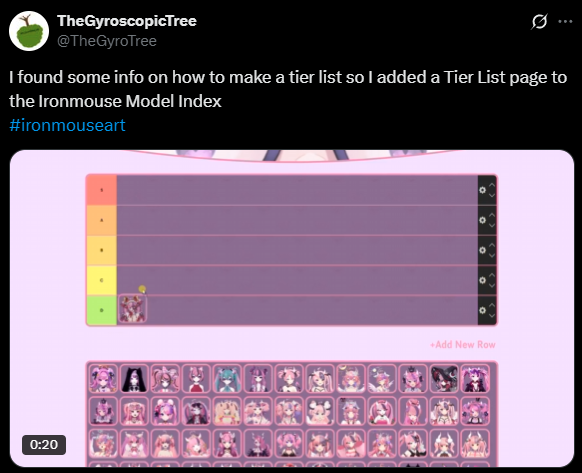Move the C tier row down
Screen dimensions: 582x473
492,286
